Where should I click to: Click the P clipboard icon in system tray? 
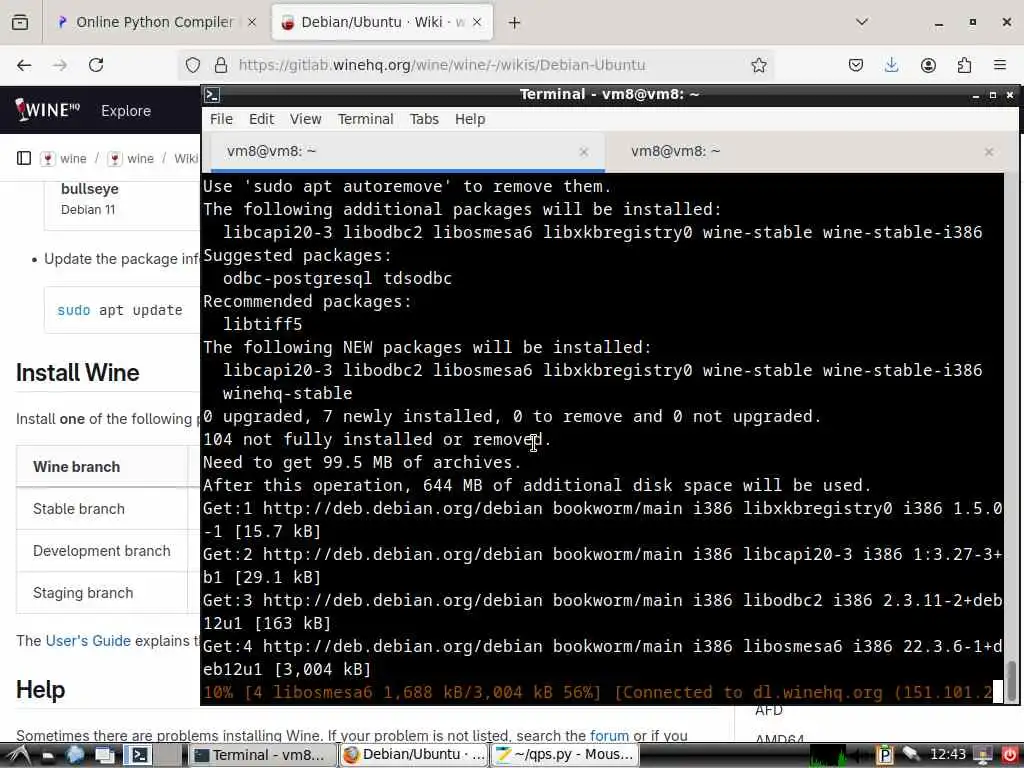pos(885,755)
